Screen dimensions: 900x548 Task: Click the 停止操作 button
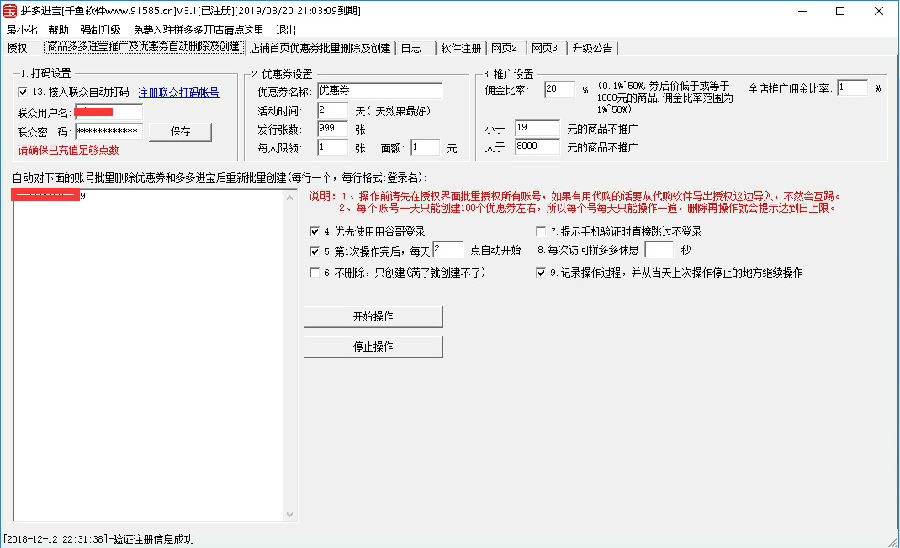pyautogui.click(x=373, y=347)
